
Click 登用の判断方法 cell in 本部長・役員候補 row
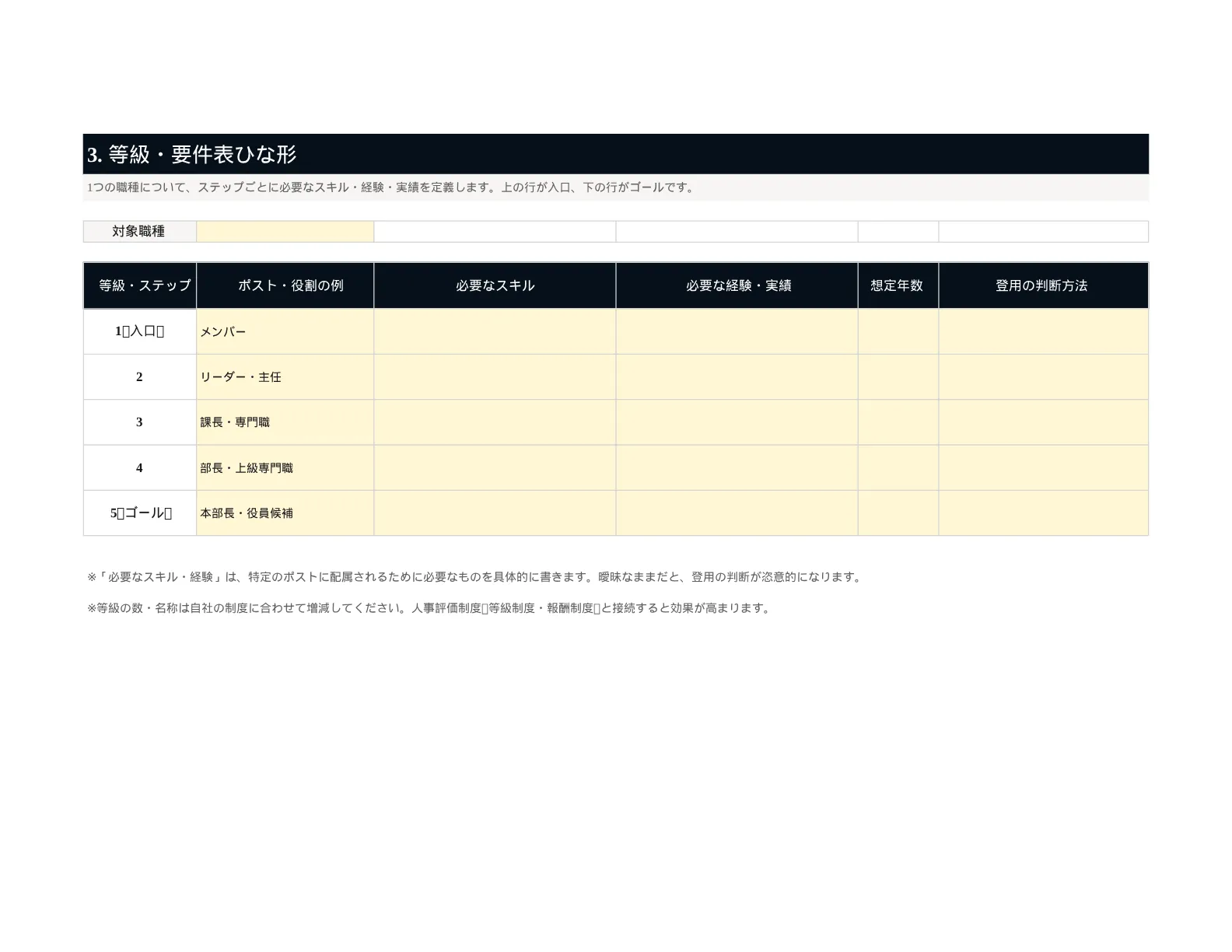click(x=1043, y=513)
